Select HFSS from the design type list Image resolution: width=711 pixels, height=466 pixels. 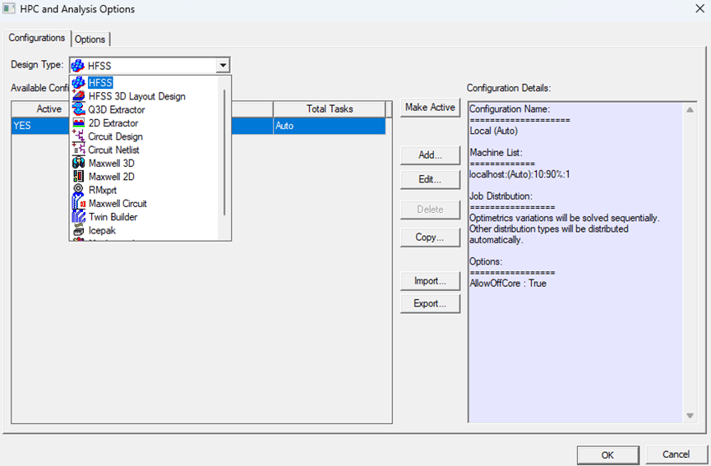point(100,83)
